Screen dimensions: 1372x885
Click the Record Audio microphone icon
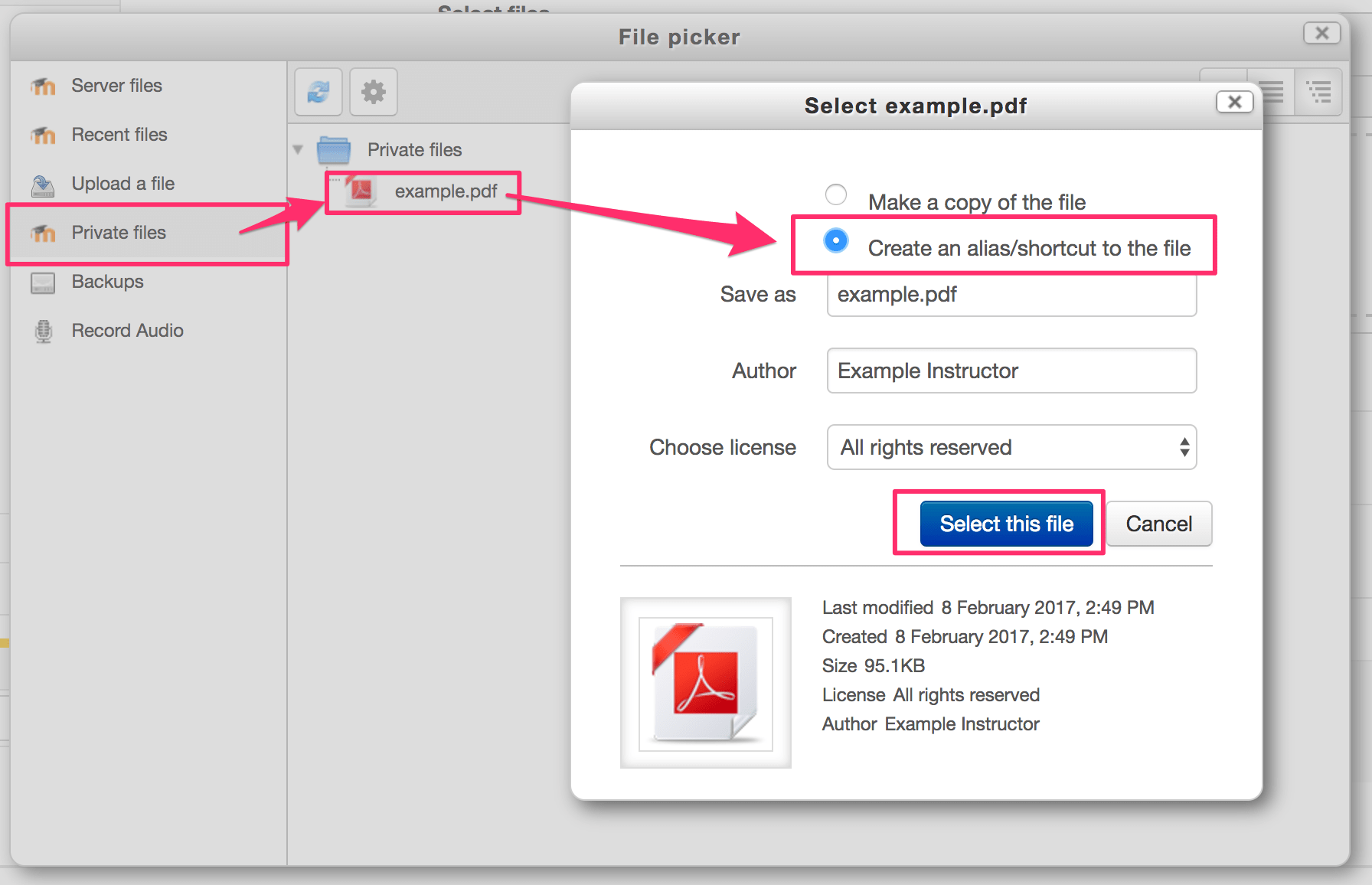pyautogui.click(x=43, y=331)
